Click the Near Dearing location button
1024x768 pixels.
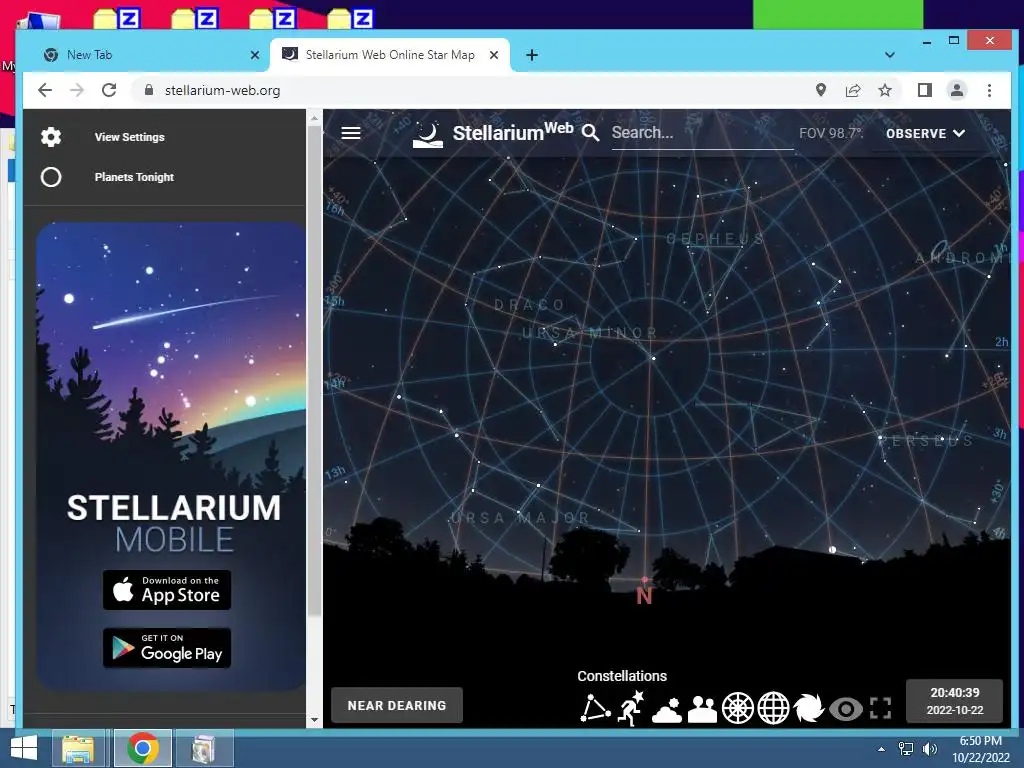coord(397,705)
